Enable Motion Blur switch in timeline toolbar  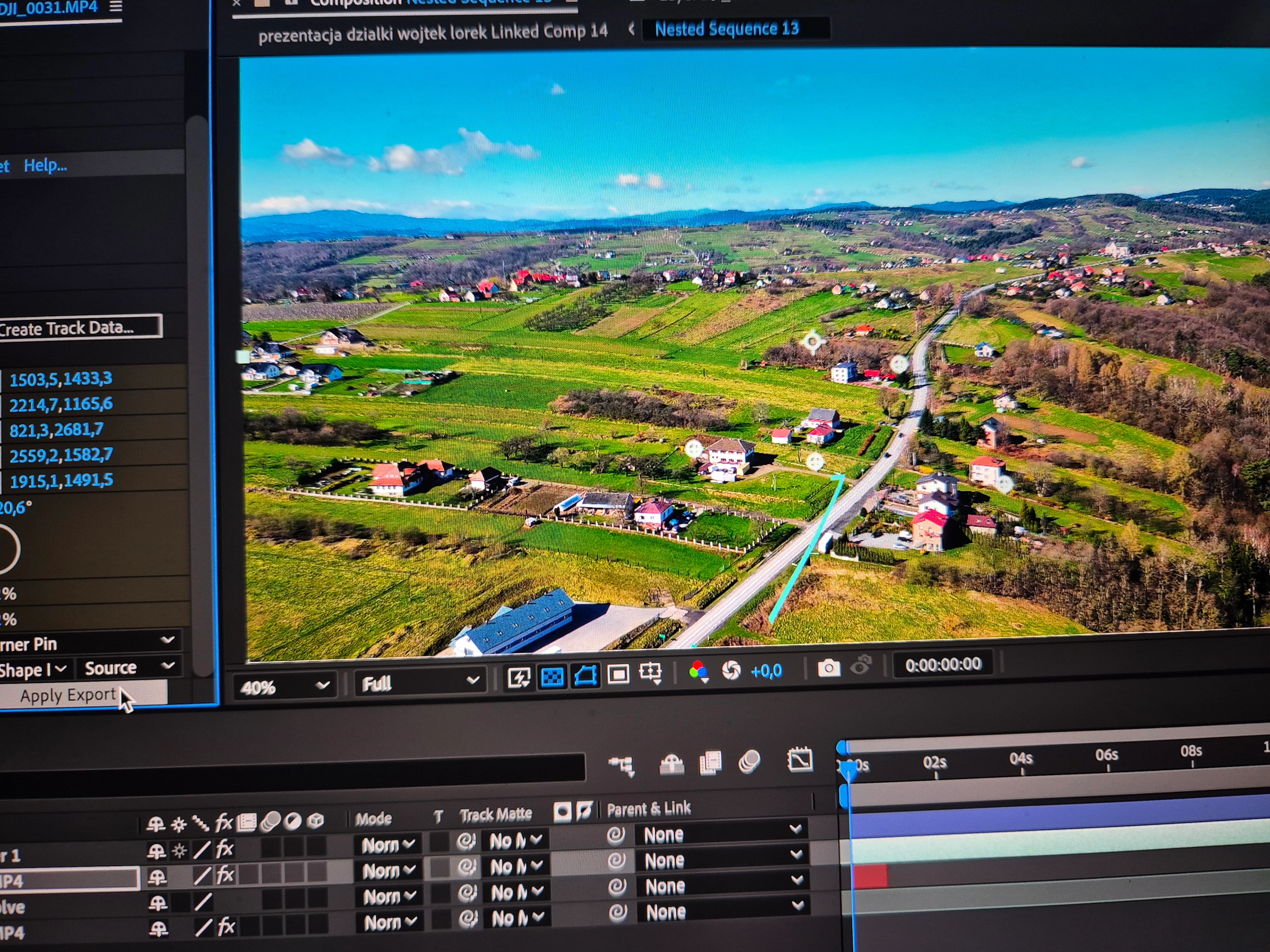click(749, 762)
